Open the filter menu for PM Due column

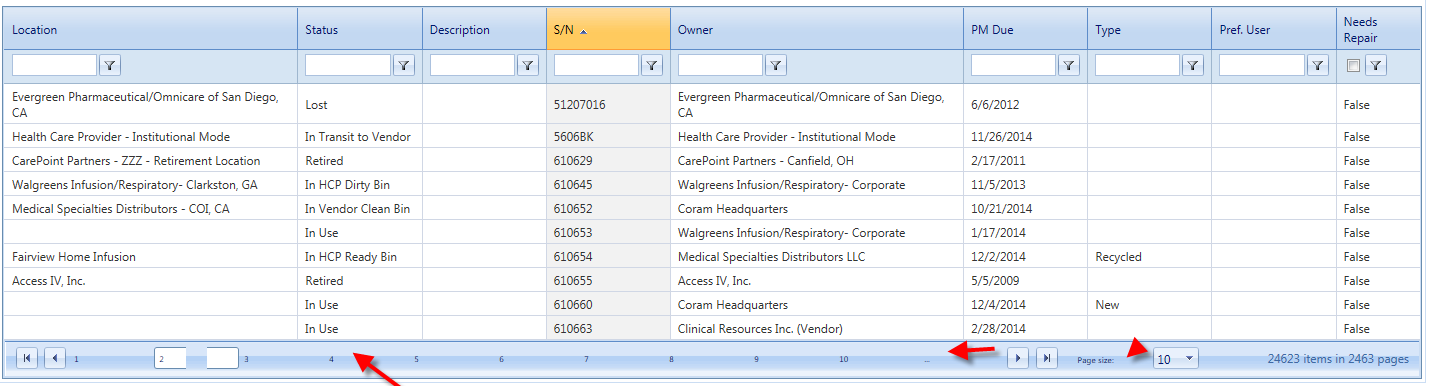click(1069, 65)
